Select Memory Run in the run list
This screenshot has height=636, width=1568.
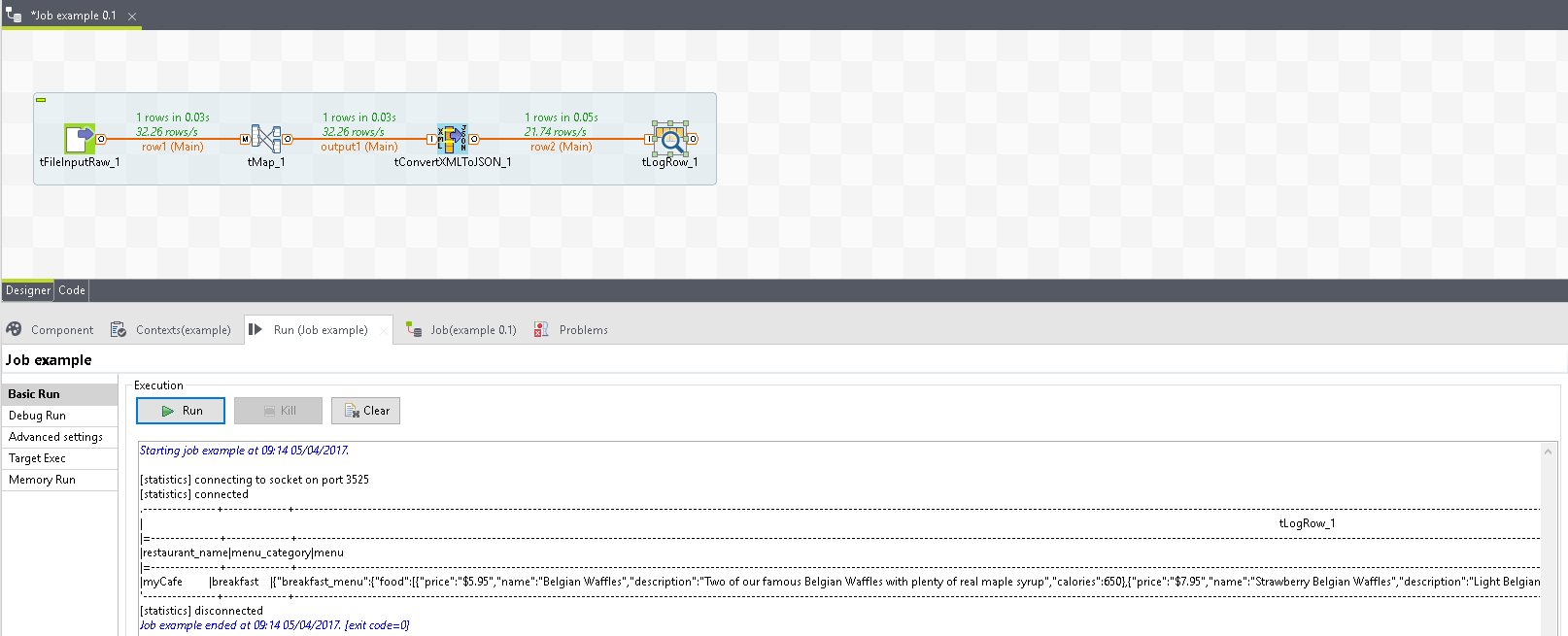(x=42, y=480)
